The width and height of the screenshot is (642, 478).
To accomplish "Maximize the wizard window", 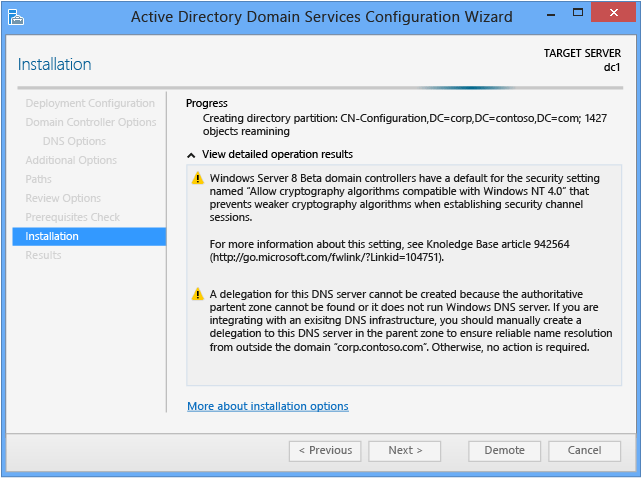I will (578, 13).
